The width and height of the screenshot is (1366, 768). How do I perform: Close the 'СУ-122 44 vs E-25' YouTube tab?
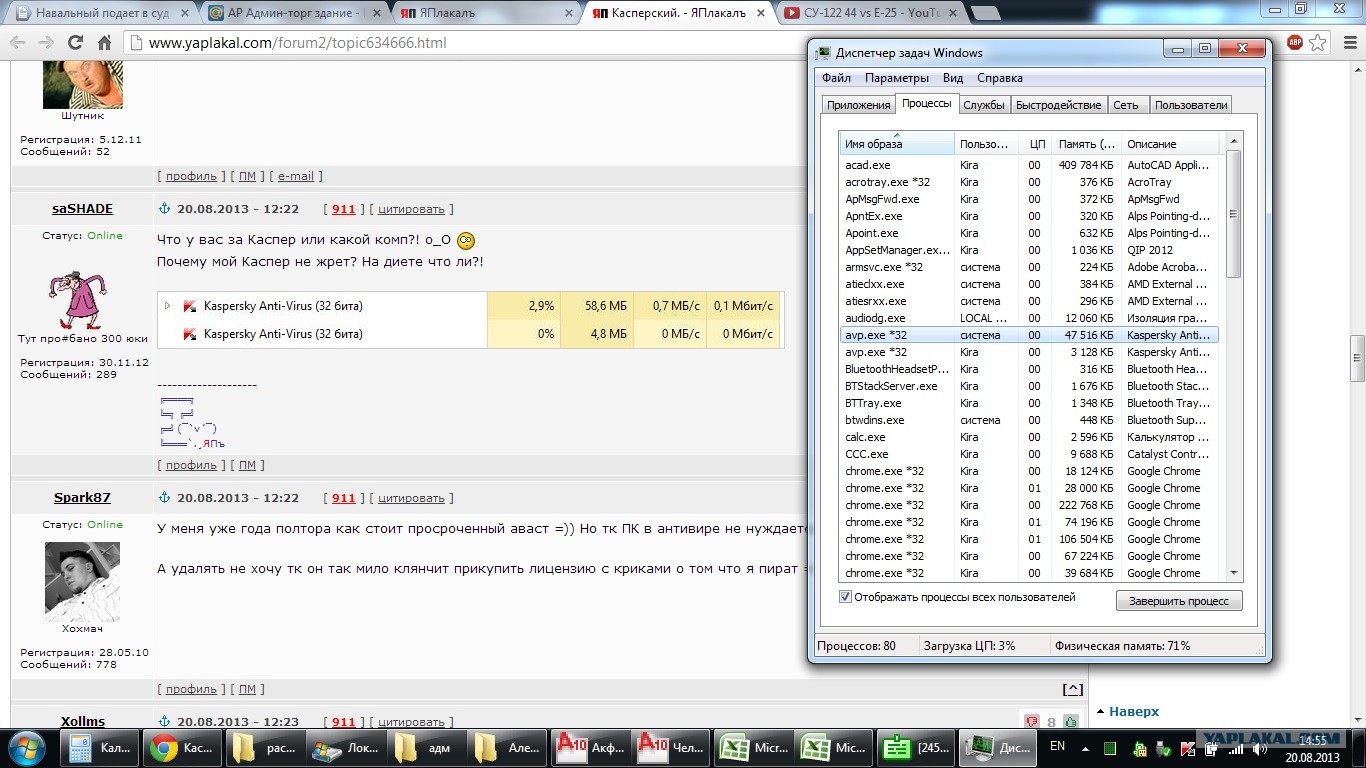[x=953, y=13]
